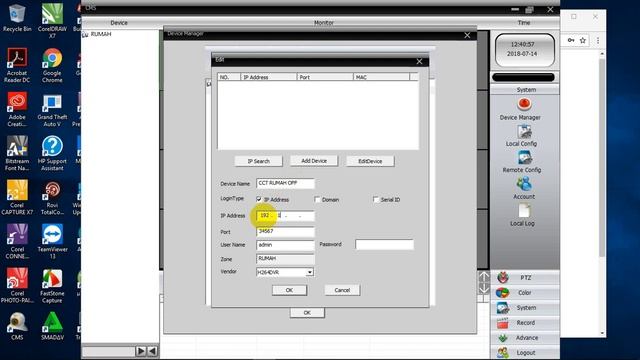Click the Port column header

325,77
